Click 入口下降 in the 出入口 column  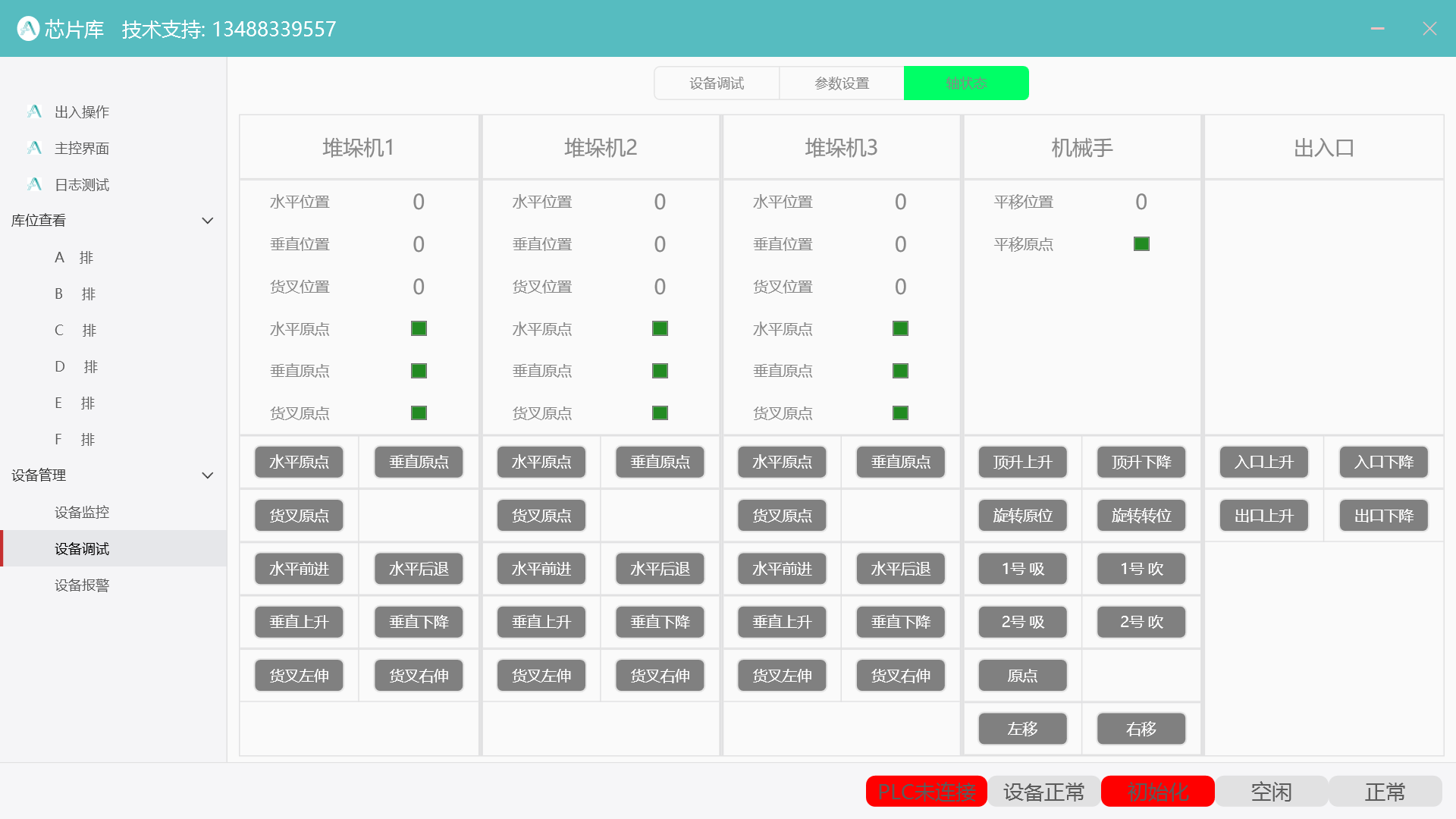pos(1382,462)
